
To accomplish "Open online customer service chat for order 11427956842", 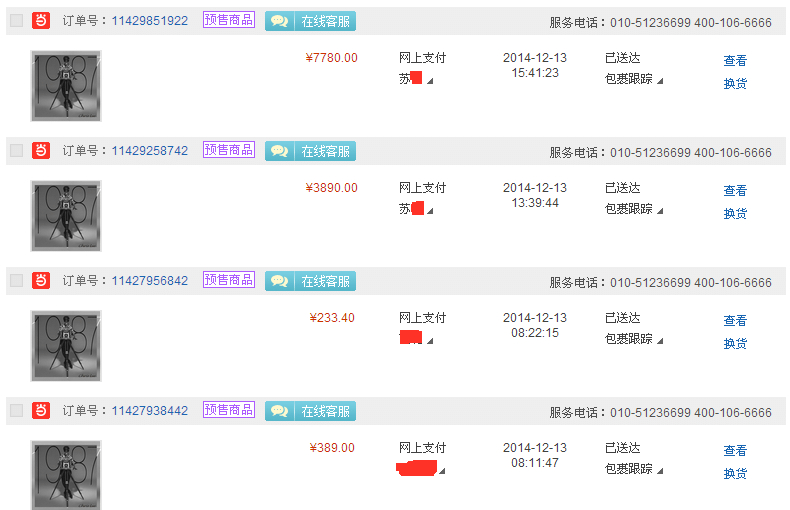I will [310, 281].
